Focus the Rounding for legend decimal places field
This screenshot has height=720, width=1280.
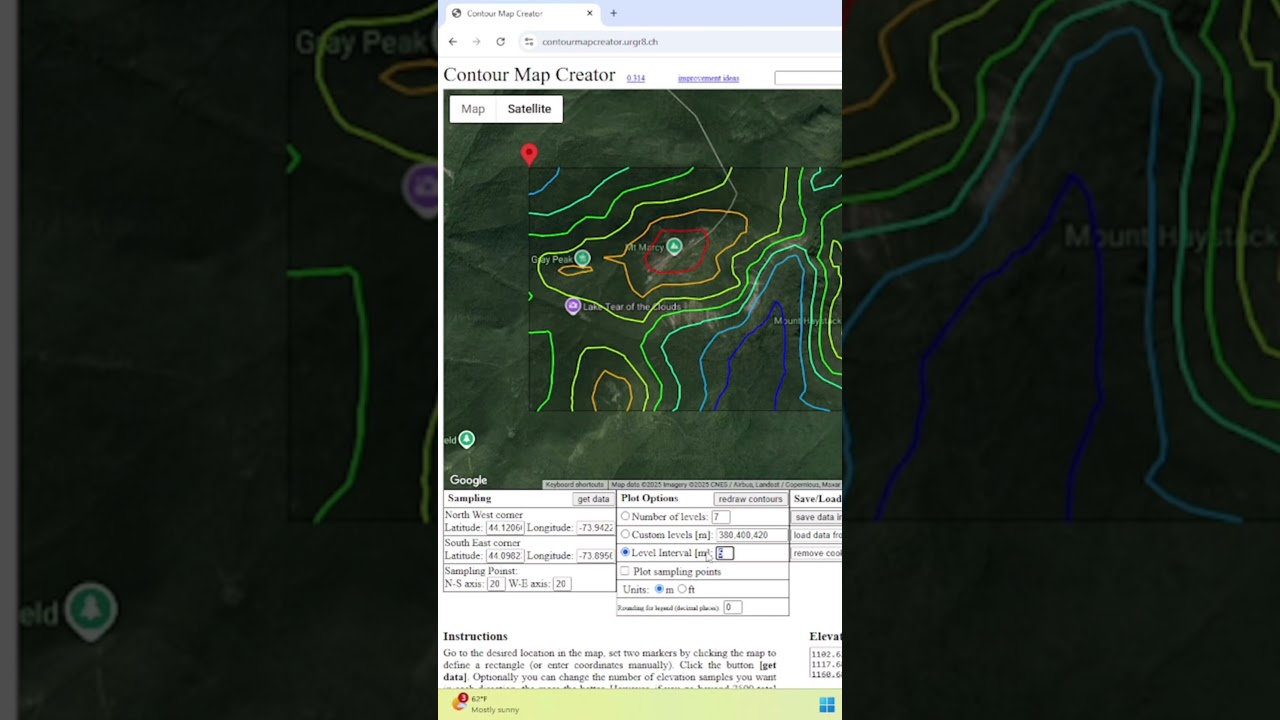point(732,607)
